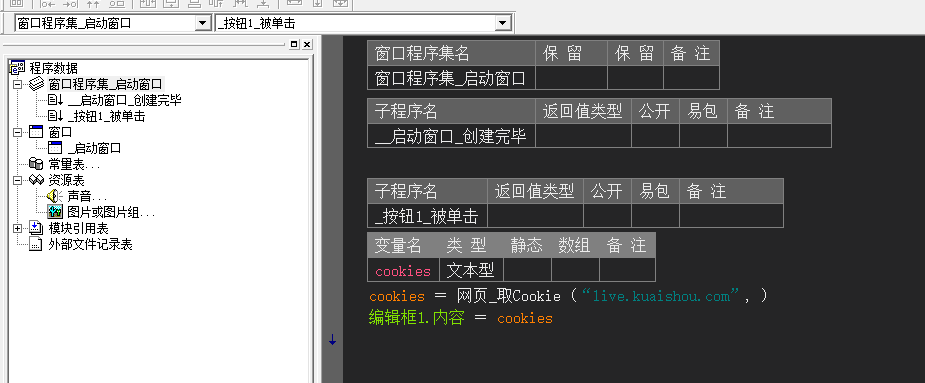Click 编辑框1.内容 in the code line
This screenshot has width=925, height=383.
tap(416, 317)
